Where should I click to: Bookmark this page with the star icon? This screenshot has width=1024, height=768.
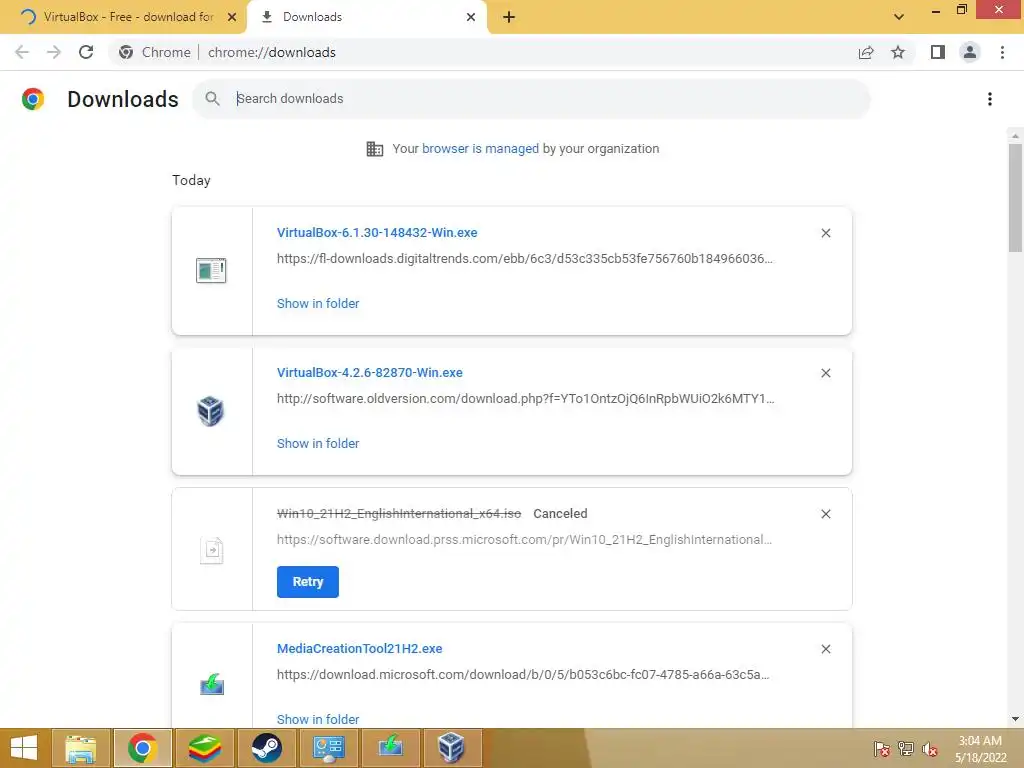pos(898,52)
